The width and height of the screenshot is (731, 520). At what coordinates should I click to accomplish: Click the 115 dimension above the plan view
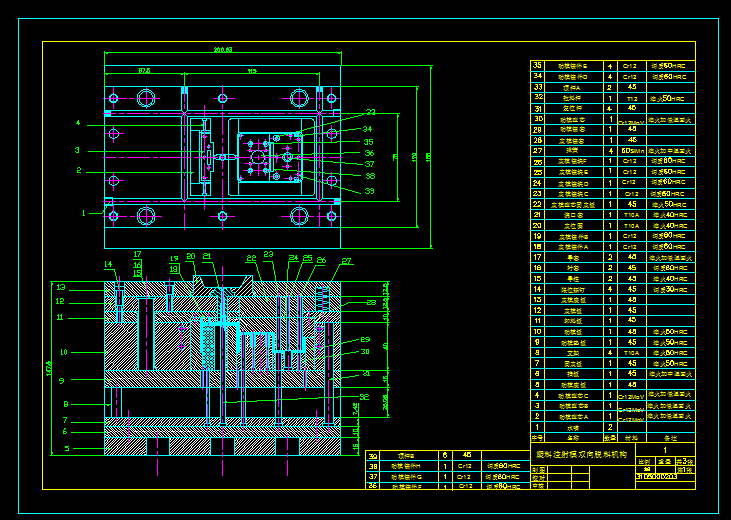coord(252,71)
